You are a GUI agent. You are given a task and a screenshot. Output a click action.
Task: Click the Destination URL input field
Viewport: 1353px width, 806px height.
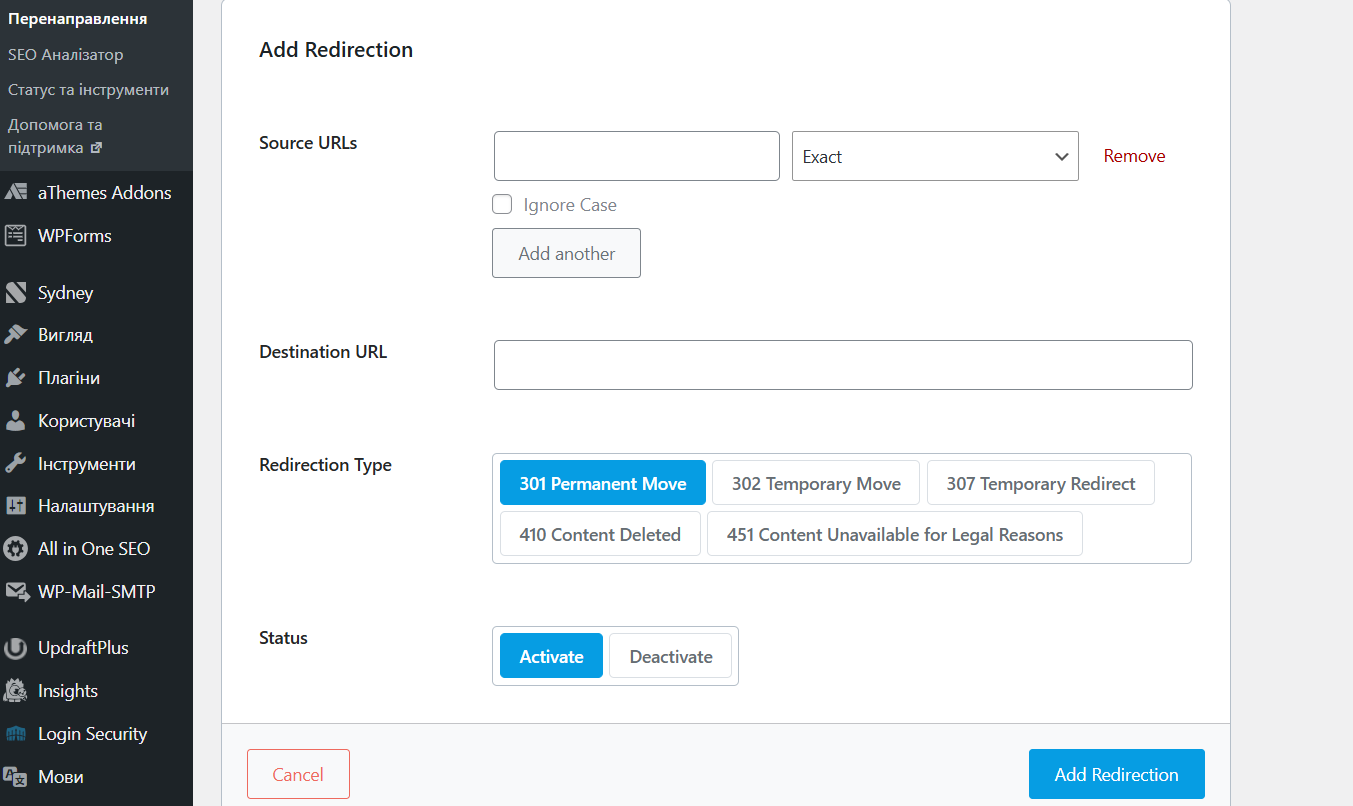coord(842,365)
